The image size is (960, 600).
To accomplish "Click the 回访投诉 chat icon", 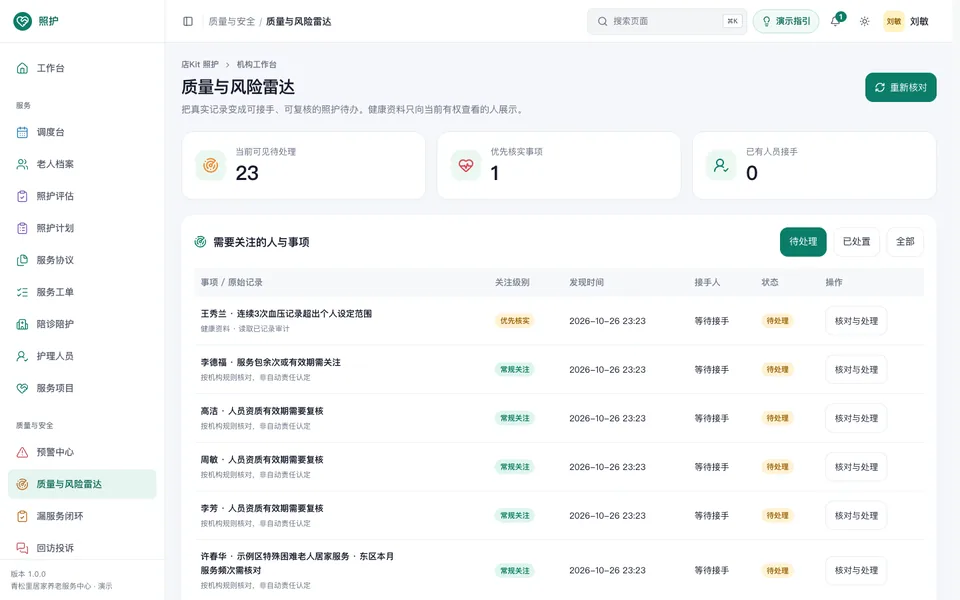I will 22,548.
